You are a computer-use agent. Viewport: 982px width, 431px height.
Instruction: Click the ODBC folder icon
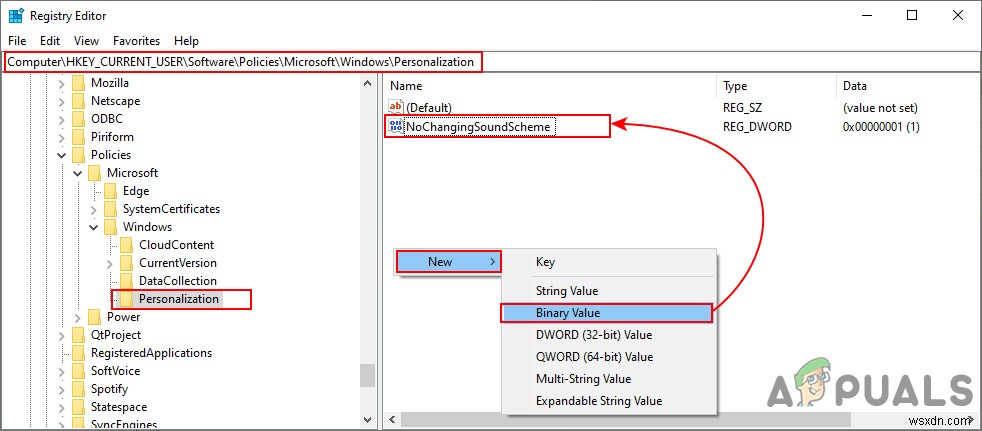pos(78,118)
